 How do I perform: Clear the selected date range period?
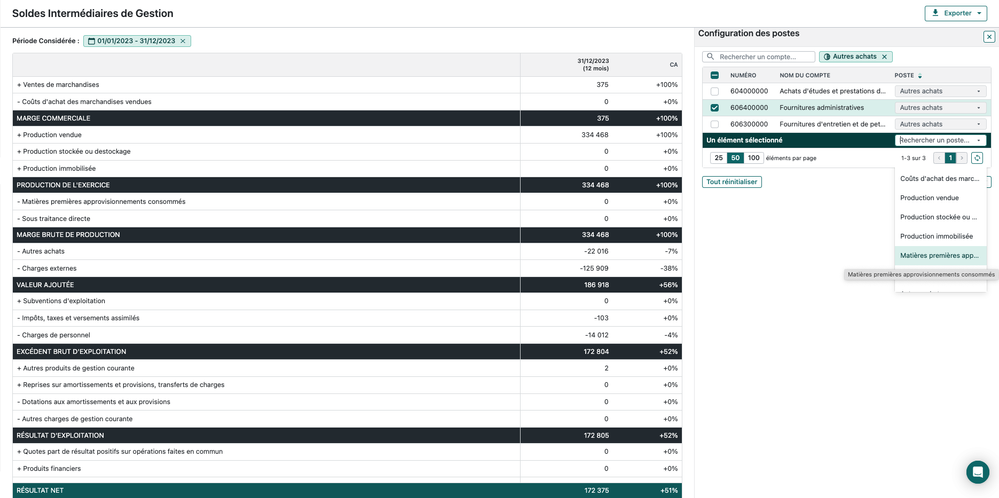tap(183, 41)
